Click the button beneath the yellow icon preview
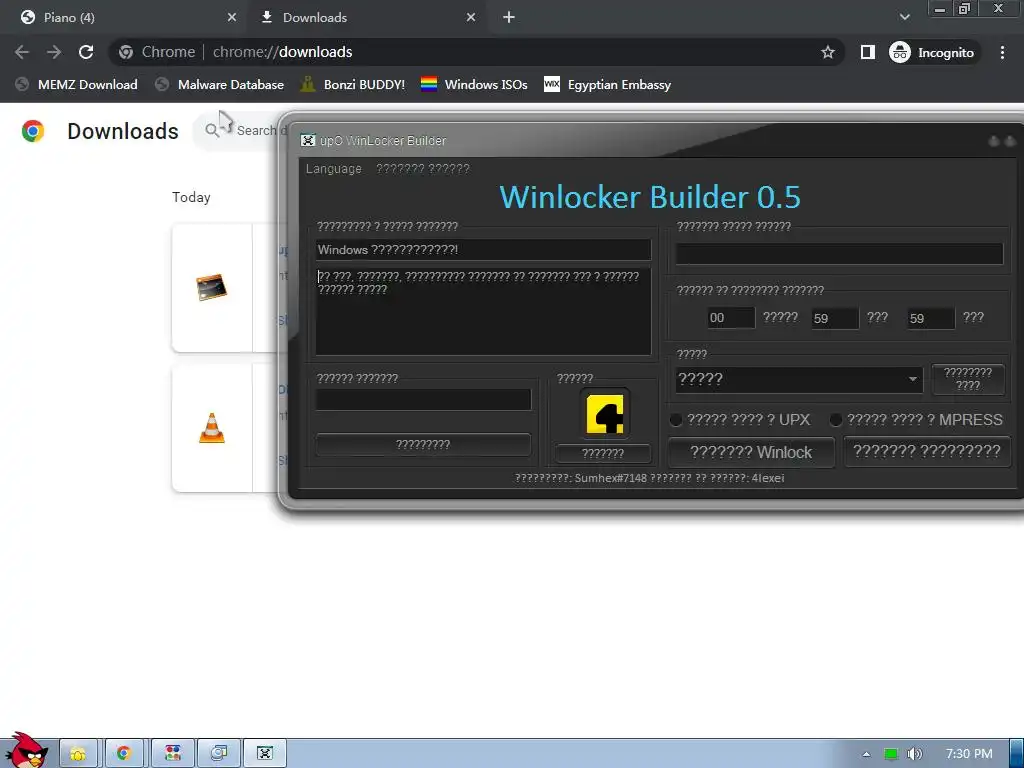 pyautogui.click(x=603, y=454)
